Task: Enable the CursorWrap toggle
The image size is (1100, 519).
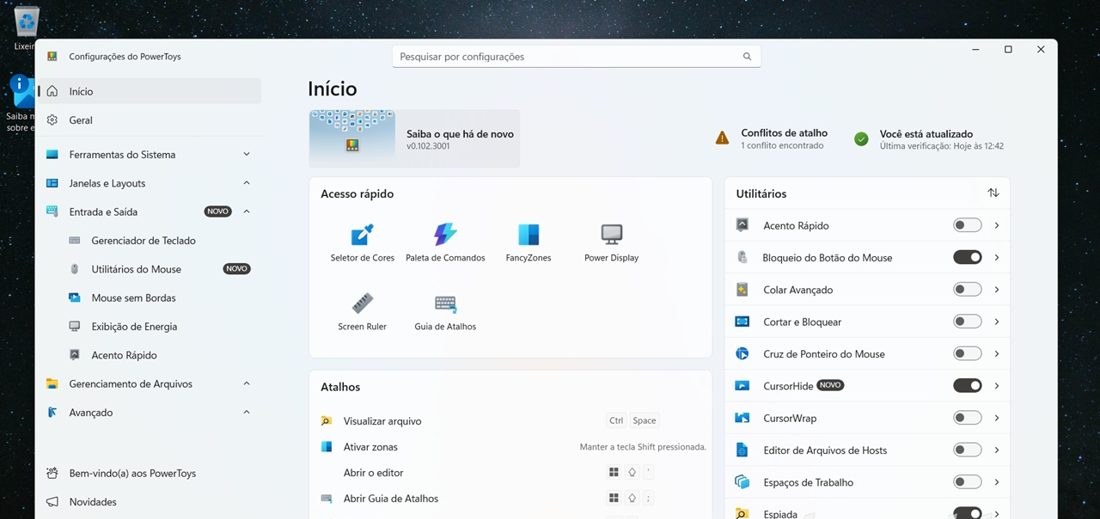Action: 967,418
